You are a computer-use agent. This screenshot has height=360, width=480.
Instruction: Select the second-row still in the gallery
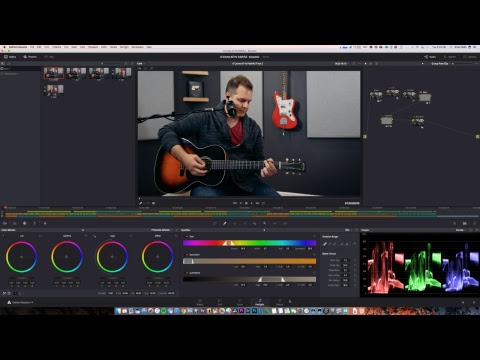pos(54,90)
